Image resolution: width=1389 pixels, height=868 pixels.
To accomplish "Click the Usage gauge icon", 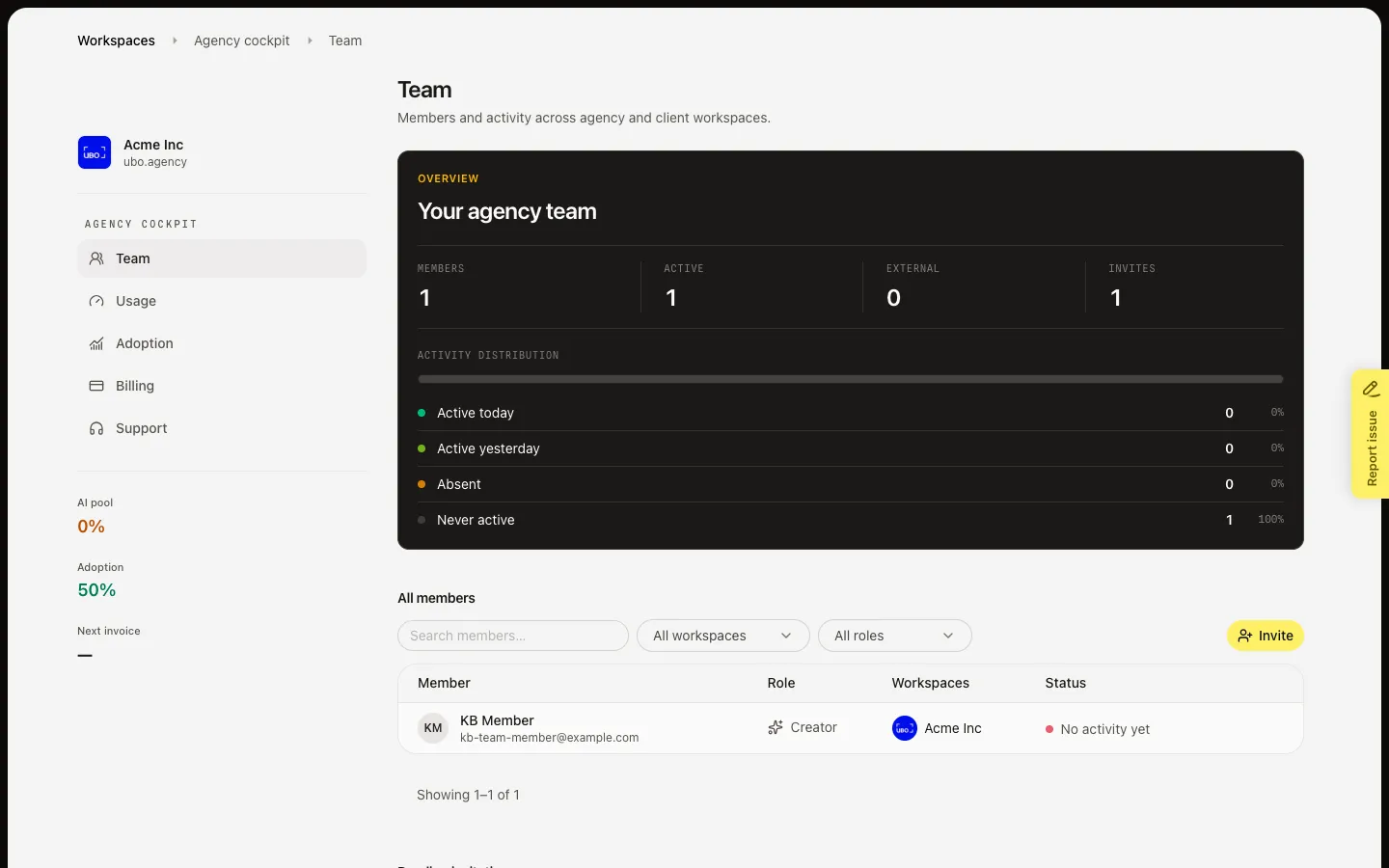I will pyautogui.click(x=96, y=301).
